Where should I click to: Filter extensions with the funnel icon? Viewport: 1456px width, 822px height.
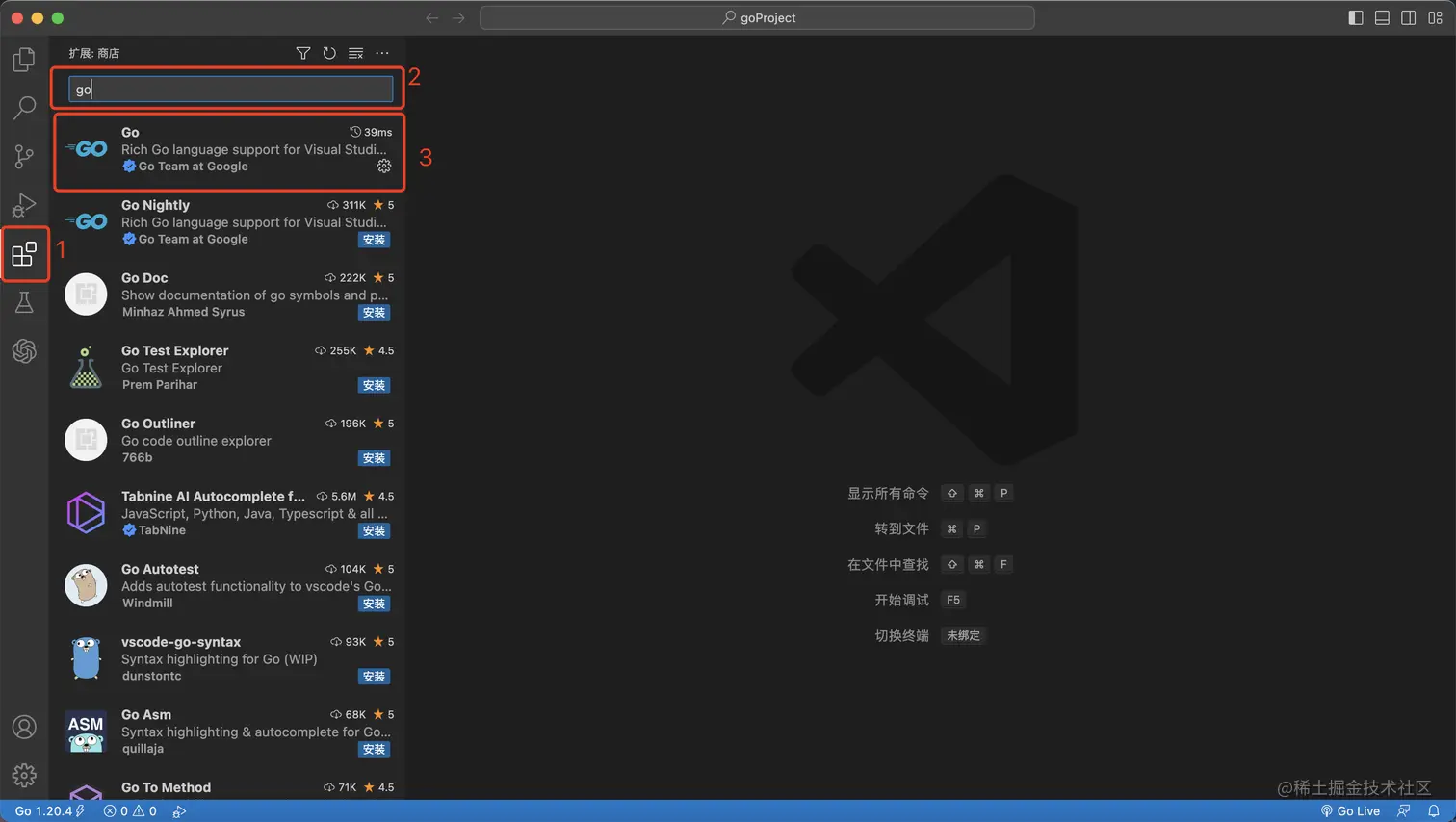tap(303, 53)
